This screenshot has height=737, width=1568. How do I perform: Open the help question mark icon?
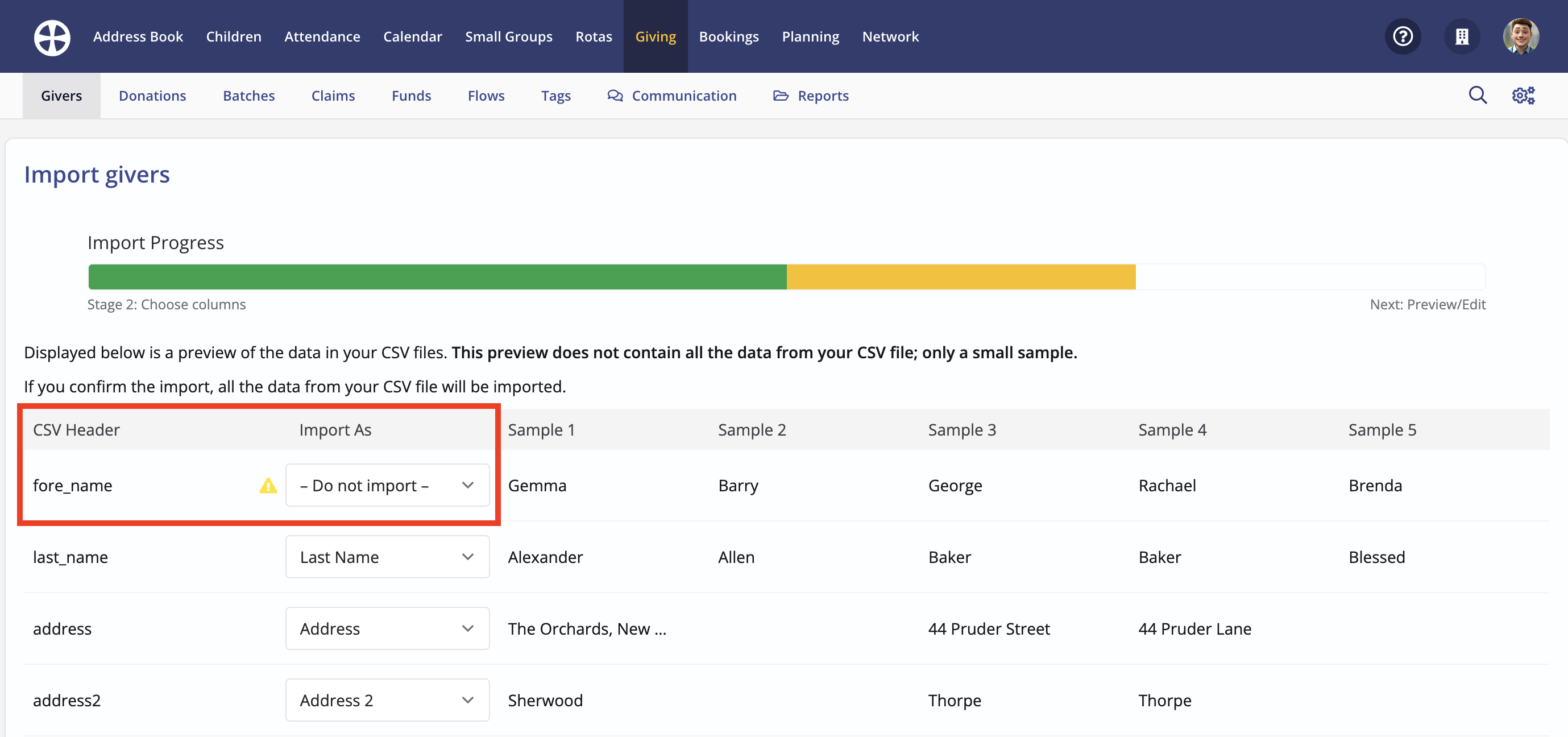point(1403,36)
